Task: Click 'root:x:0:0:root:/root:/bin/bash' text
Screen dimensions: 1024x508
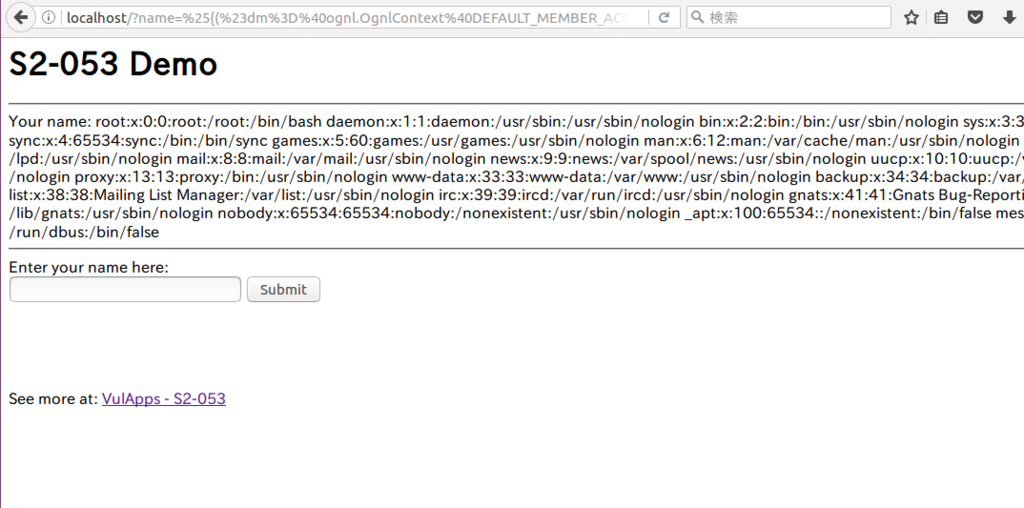Action: tap(209, 121)
